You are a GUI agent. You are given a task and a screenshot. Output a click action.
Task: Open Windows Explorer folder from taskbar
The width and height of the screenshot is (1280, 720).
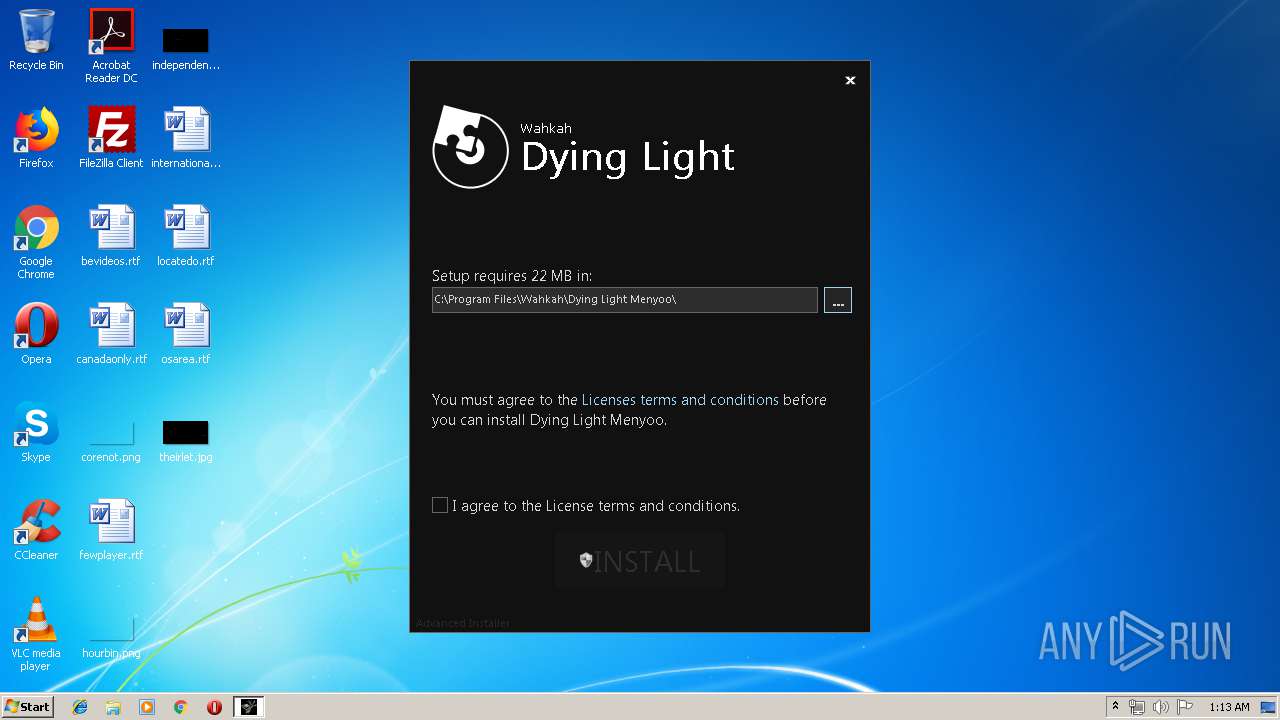point(113,707)
